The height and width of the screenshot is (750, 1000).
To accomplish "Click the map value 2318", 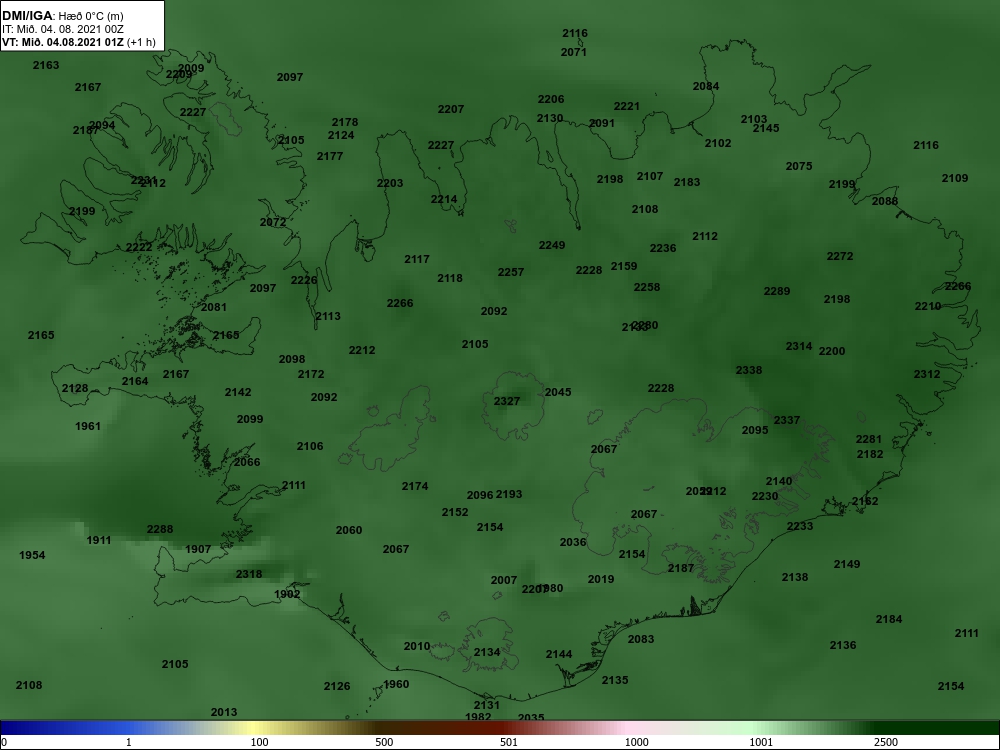I will pyautogui.click(x=249, y=574).
